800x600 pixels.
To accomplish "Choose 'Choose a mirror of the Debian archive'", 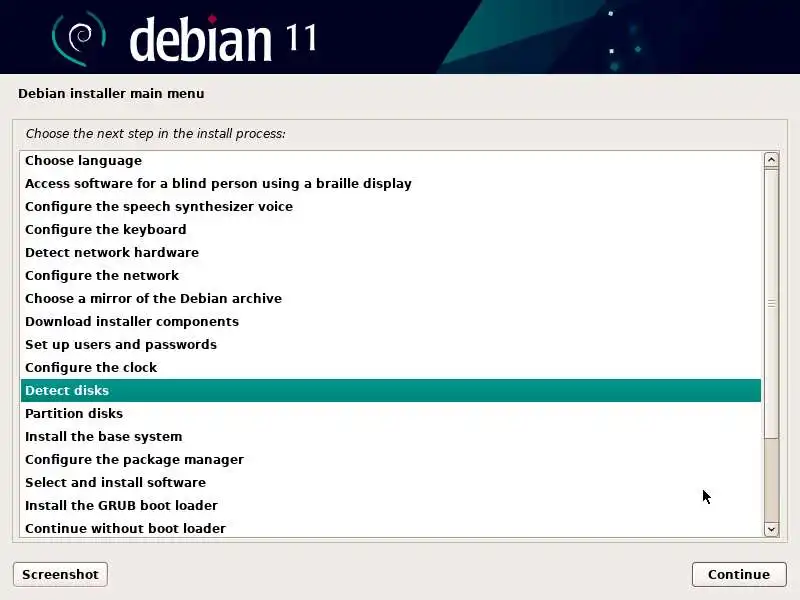I will (x=390, y=298).
